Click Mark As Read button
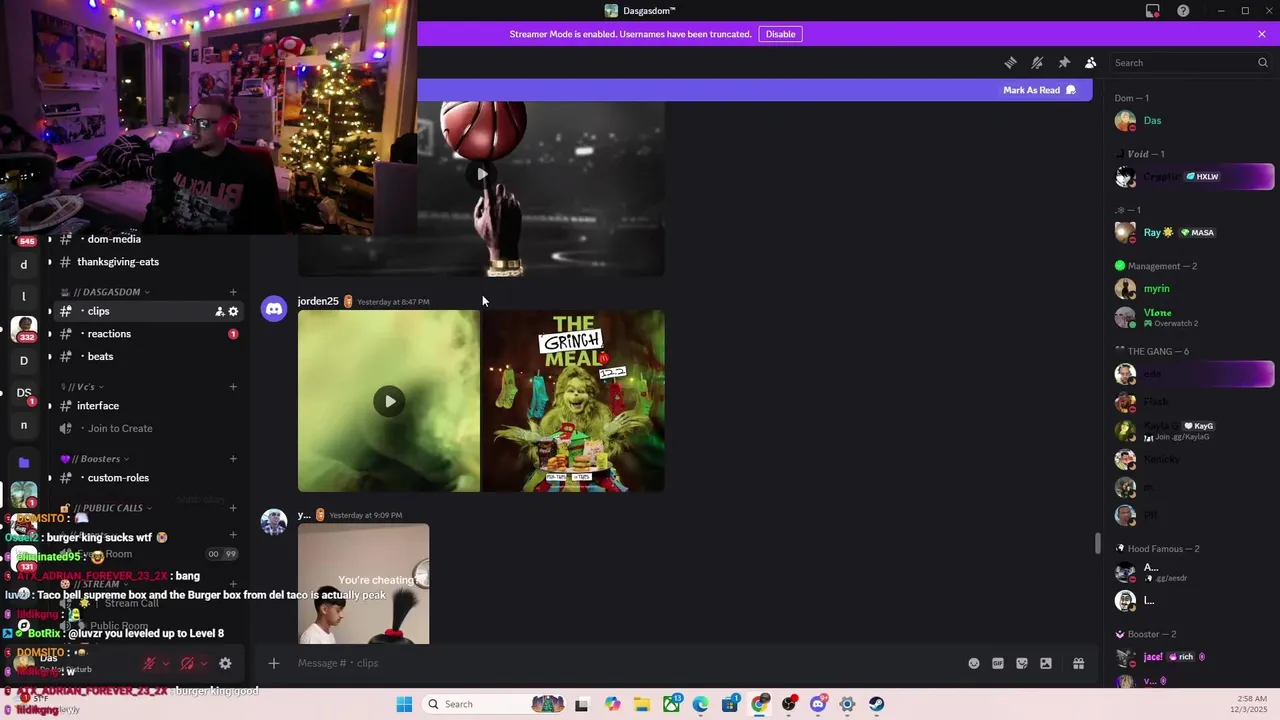The image size is (1280, 720). pyautogui.click(x=1039, y=90)
